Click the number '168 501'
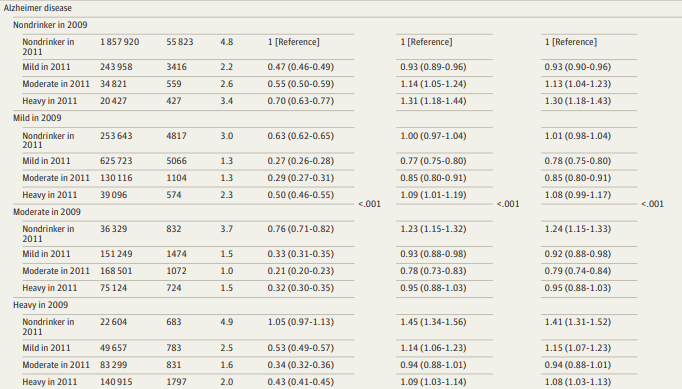The height and width of the screenshot is (389, 682). pos(116,271)
